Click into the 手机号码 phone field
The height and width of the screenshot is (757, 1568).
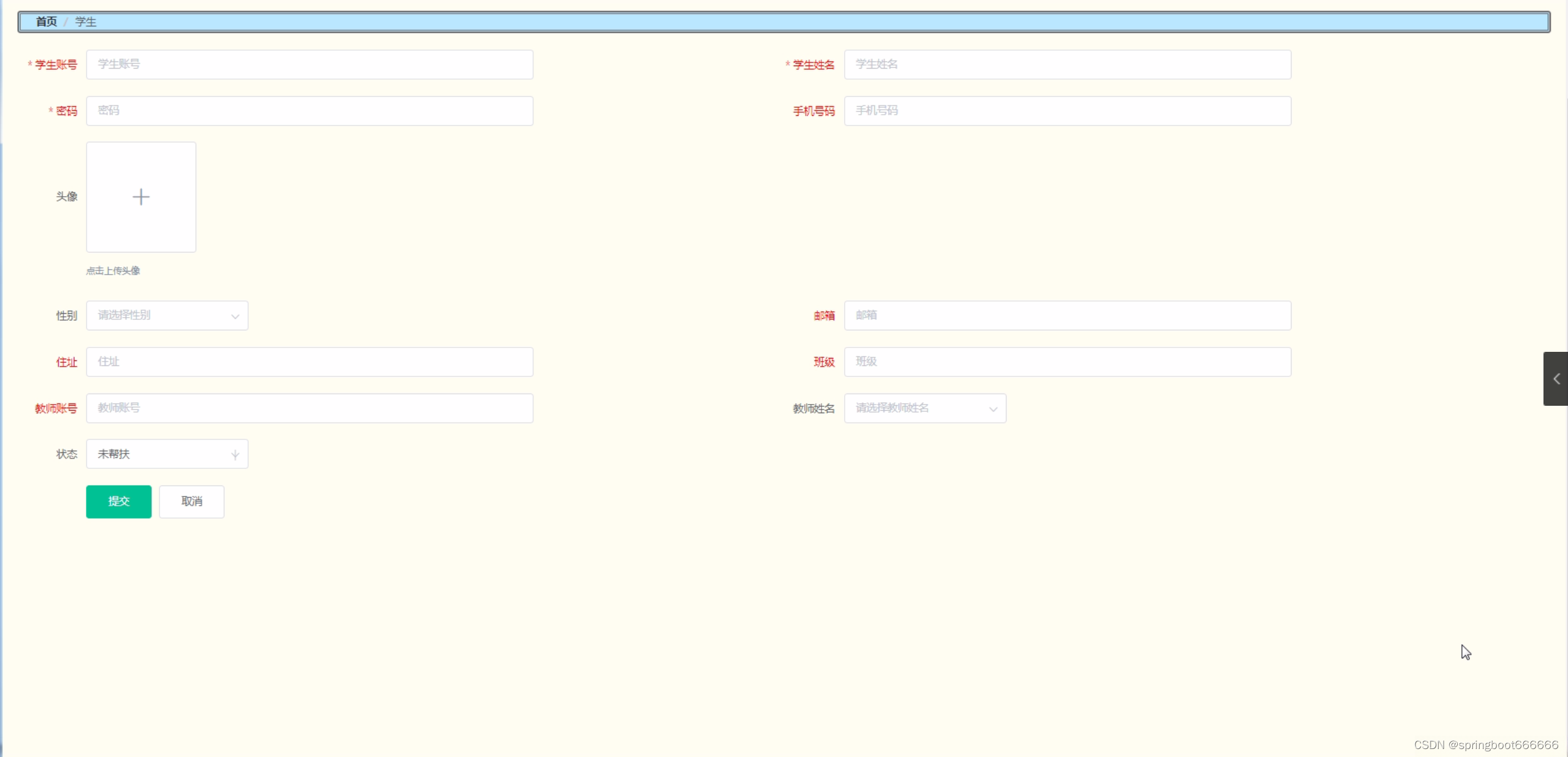[x=1067, y=111]
